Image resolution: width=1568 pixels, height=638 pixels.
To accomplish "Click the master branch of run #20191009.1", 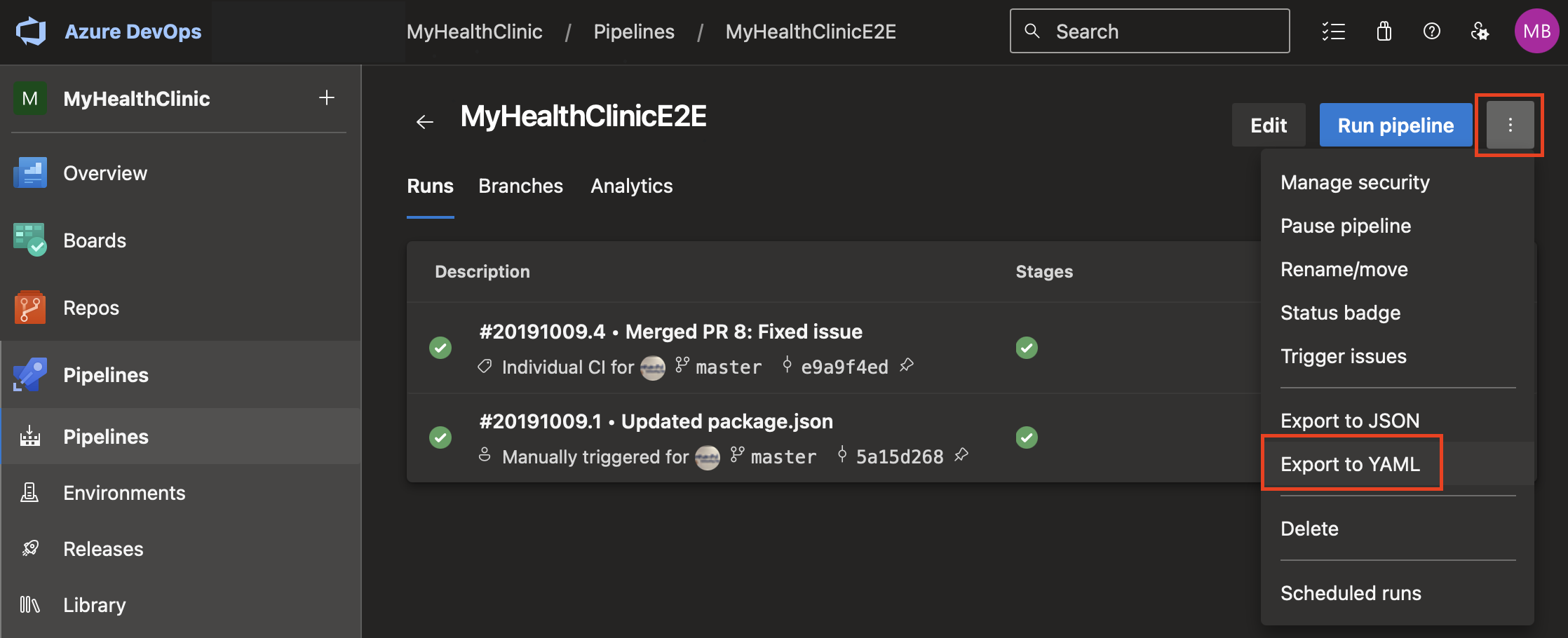I will point(783,456).
